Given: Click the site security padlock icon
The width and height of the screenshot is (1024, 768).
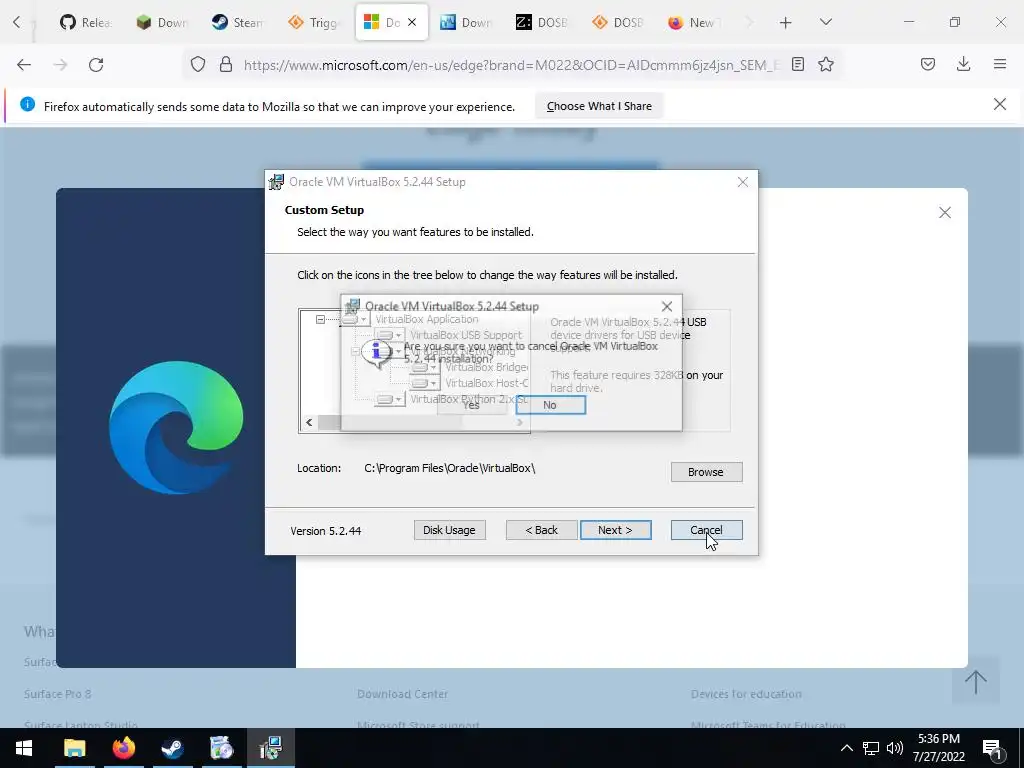Looking at the screenshot, I should click(x=226, y=64).
